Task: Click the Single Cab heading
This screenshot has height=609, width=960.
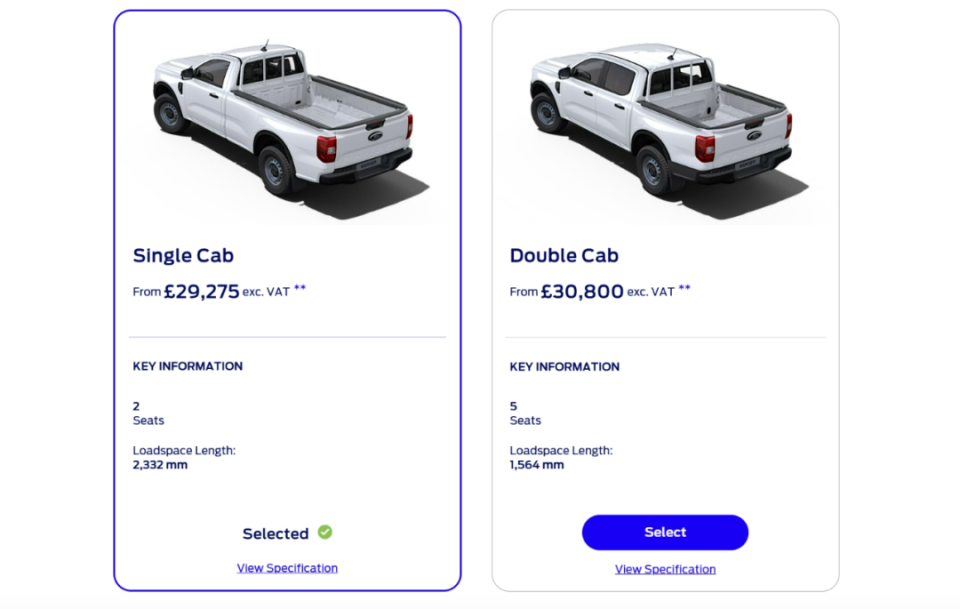Action: (183, 255)
